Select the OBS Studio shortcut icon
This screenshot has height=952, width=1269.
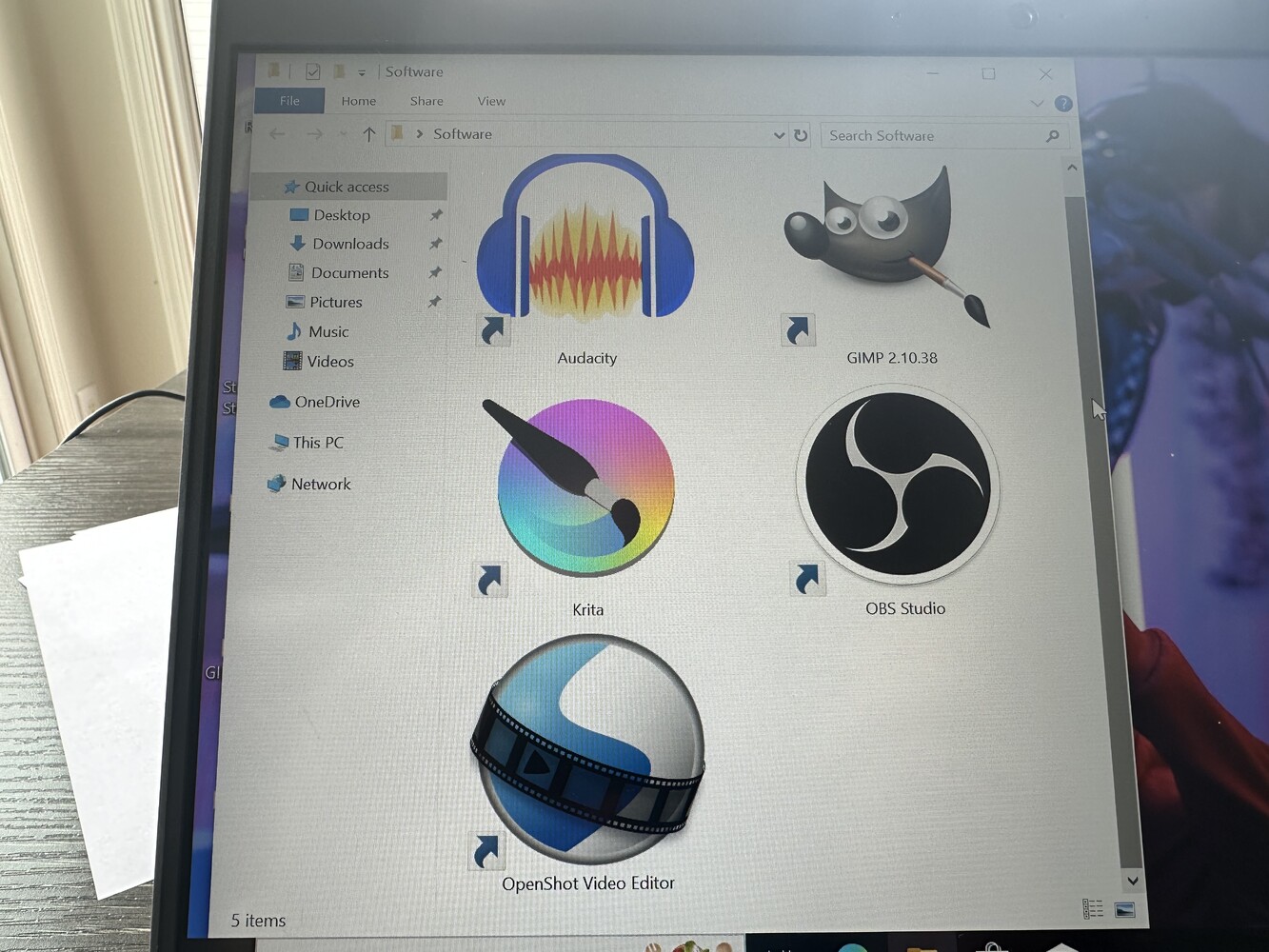pyautogui.click(x=897, y=484)
